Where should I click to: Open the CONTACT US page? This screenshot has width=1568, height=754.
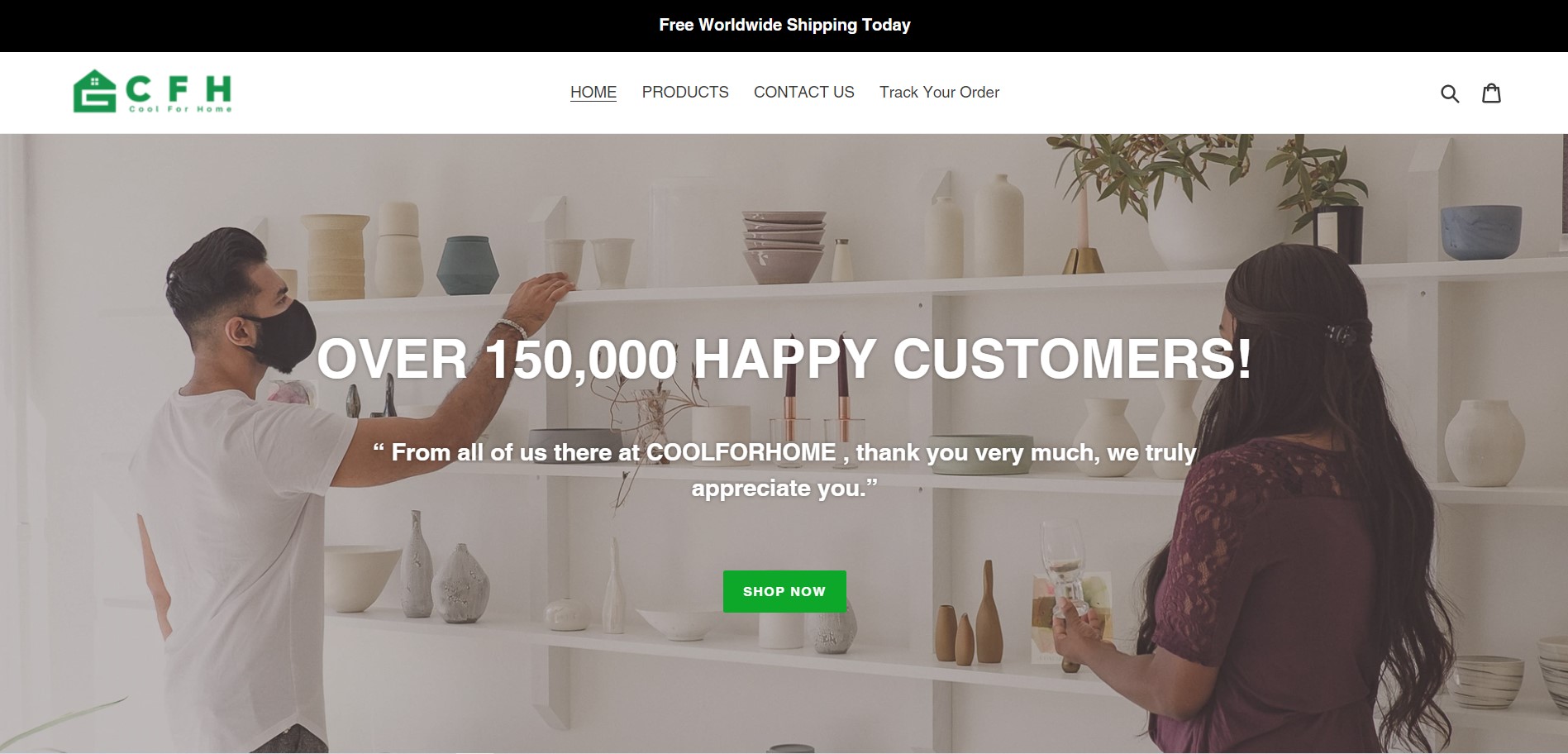click(804, 93)
